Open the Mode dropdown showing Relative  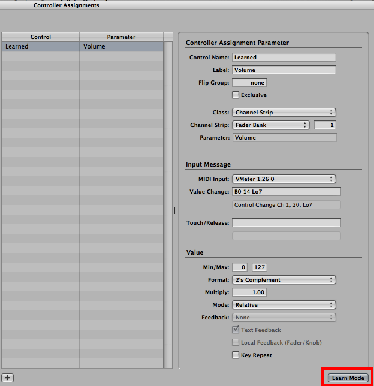pos(284,305)
